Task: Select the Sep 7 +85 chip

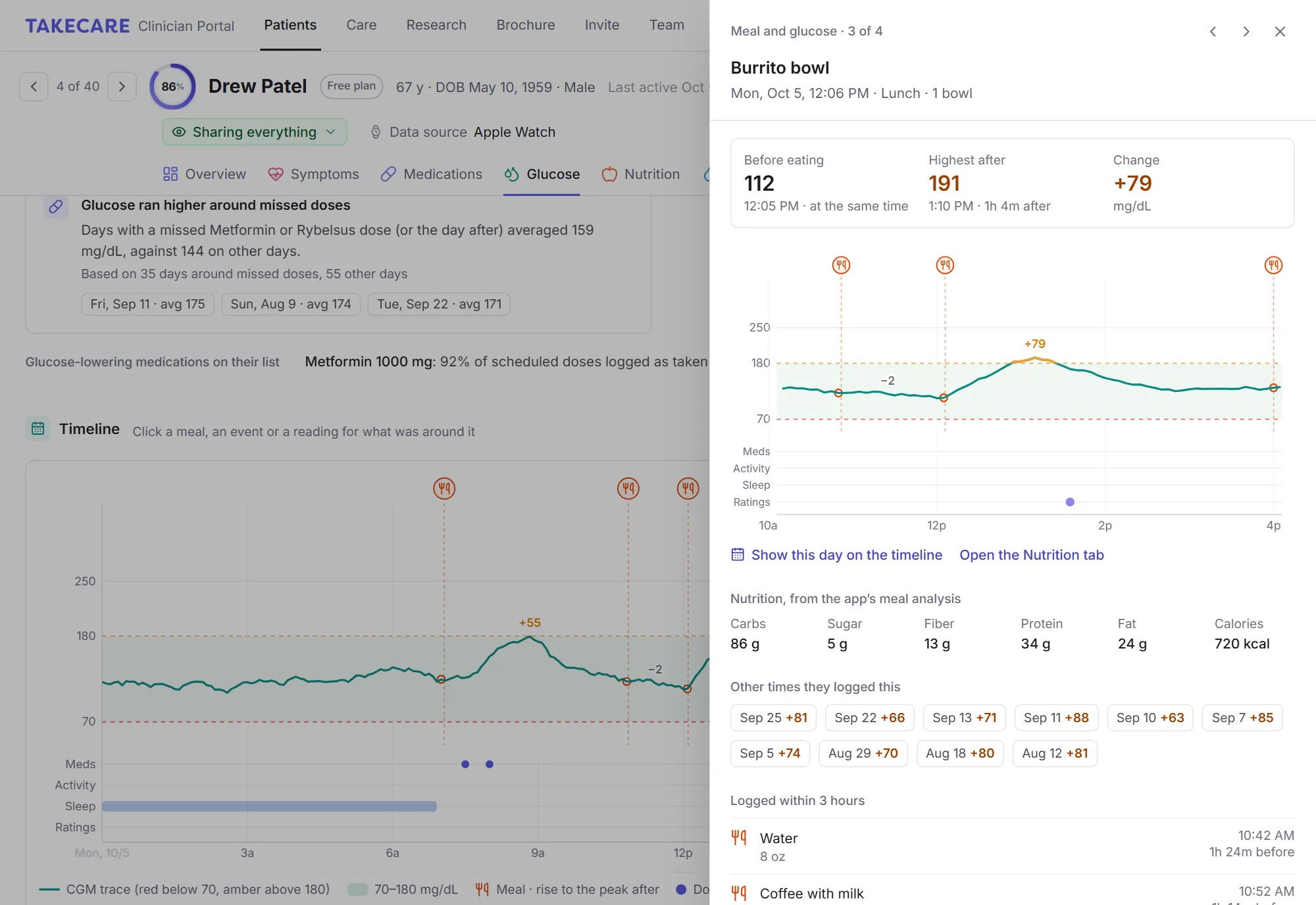Action: point(1242,718)
